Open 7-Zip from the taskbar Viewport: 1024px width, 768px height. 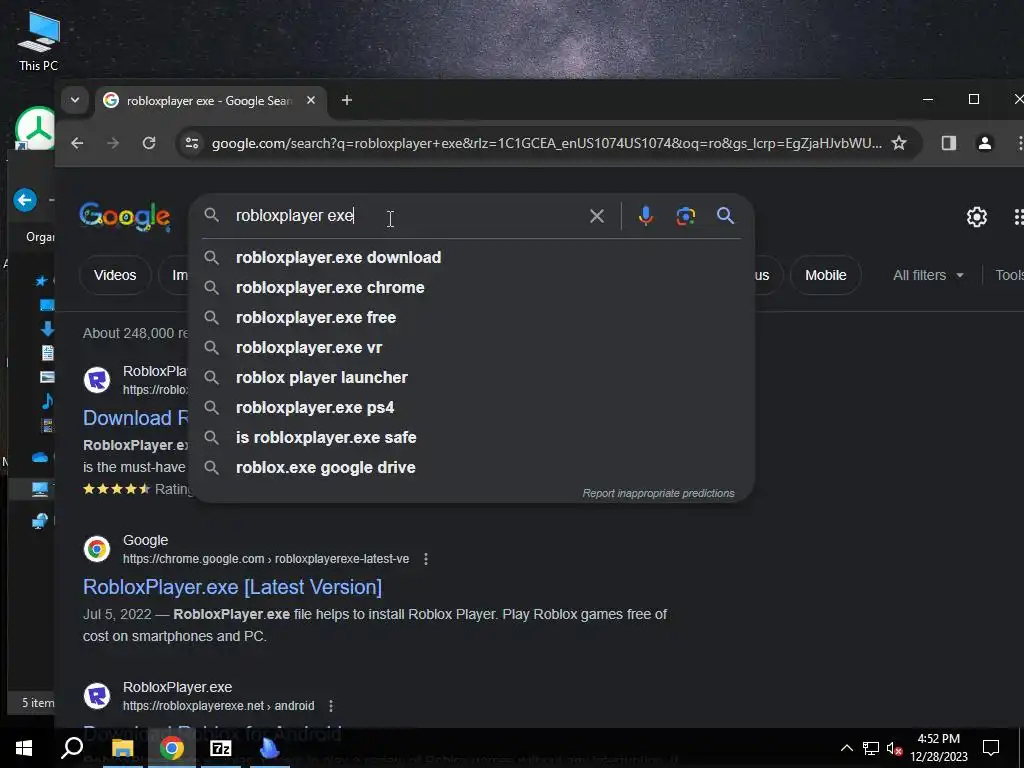[221, 748]
